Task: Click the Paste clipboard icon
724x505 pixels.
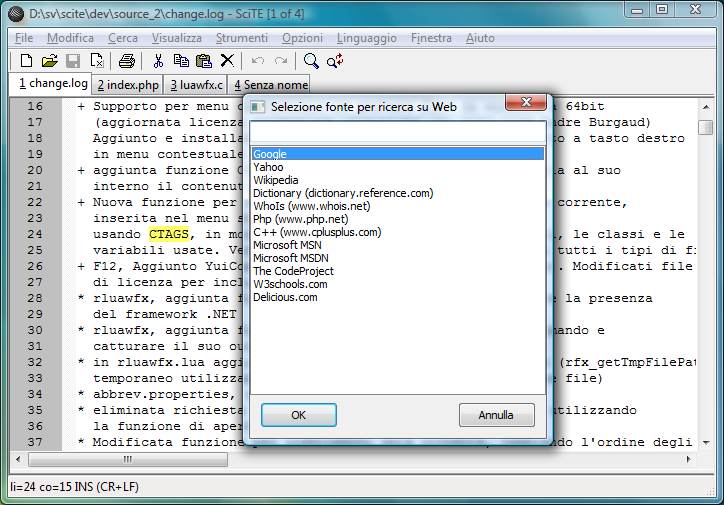Action: pos(204,61)
